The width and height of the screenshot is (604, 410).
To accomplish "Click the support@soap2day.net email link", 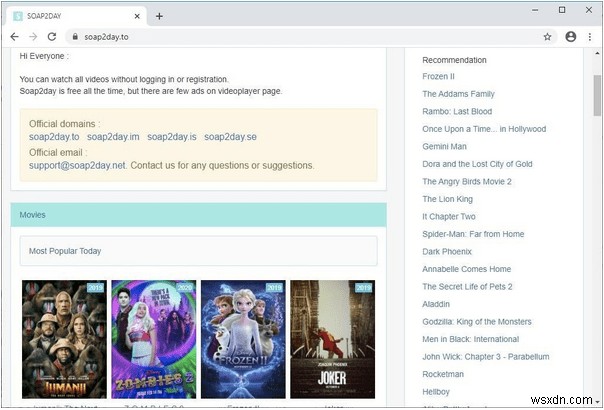I will pos(77,165).
